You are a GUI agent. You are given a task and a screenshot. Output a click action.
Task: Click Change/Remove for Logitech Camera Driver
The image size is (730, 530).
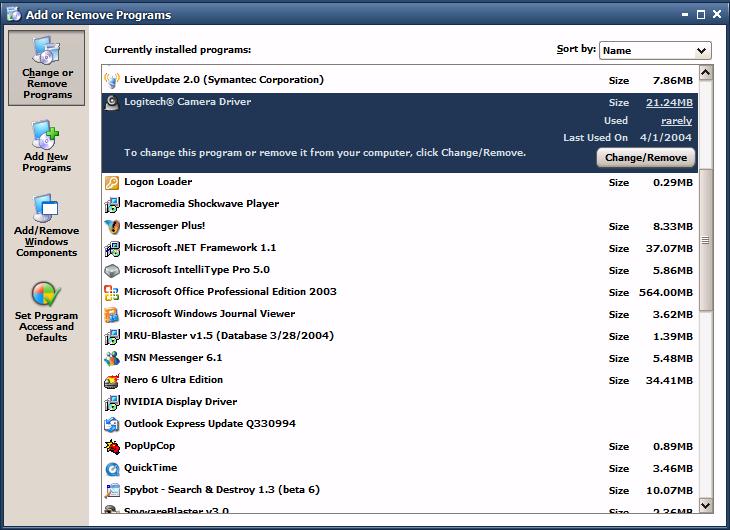646,157
